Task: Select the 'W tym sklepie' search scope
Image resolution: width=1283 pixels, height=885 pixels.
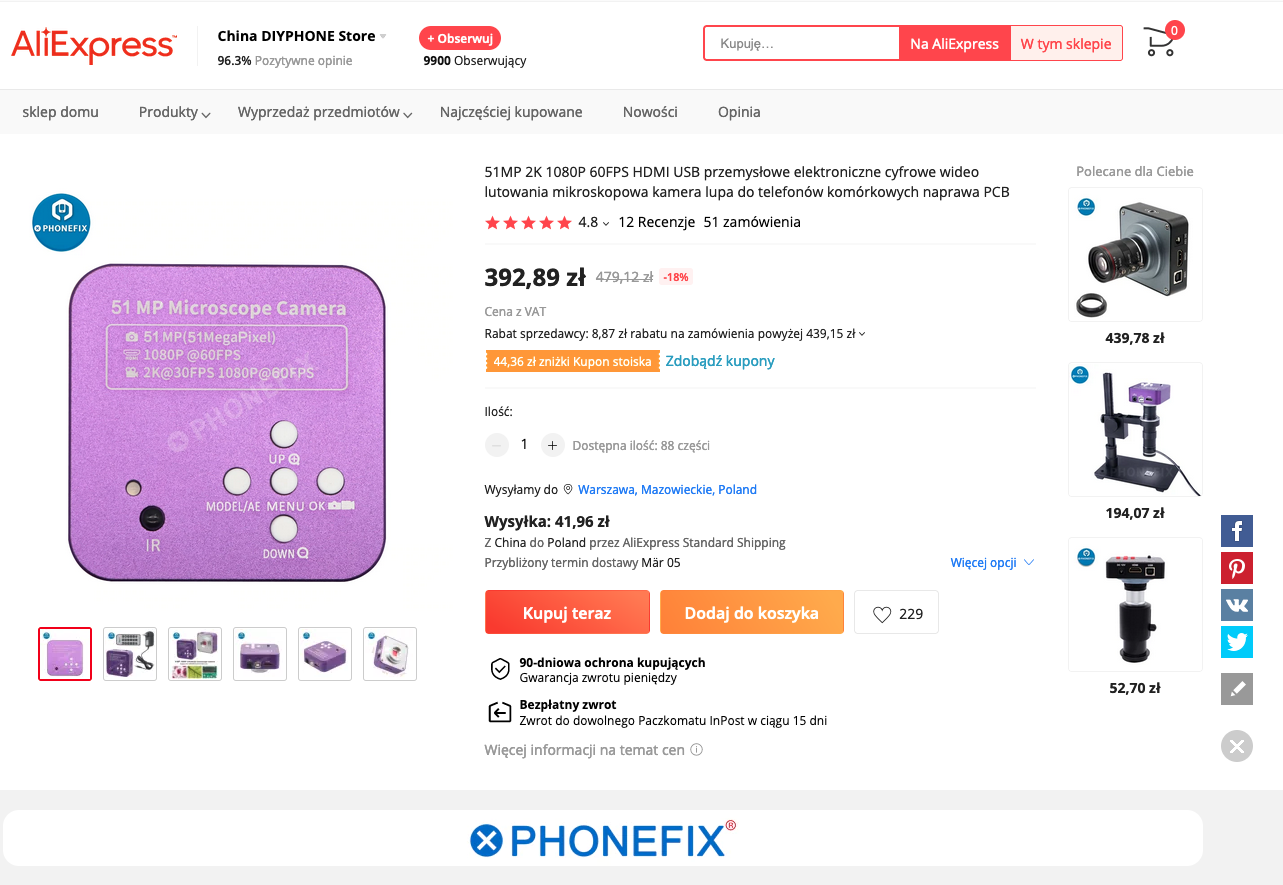Action: pos(1065,44)
